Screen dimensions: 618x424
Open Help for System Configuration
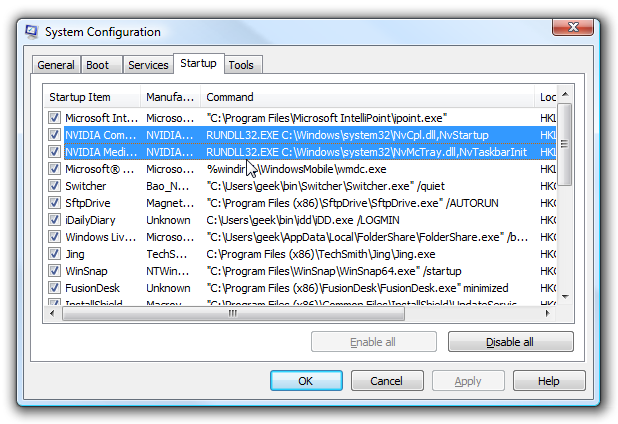[x=548, y=381]
